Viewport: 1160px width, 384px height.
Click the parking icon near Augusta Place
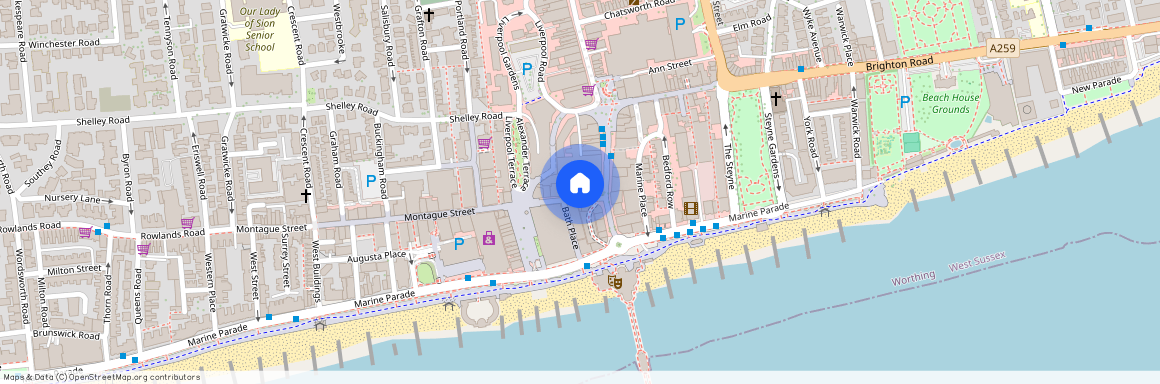[x=459, y=243]
